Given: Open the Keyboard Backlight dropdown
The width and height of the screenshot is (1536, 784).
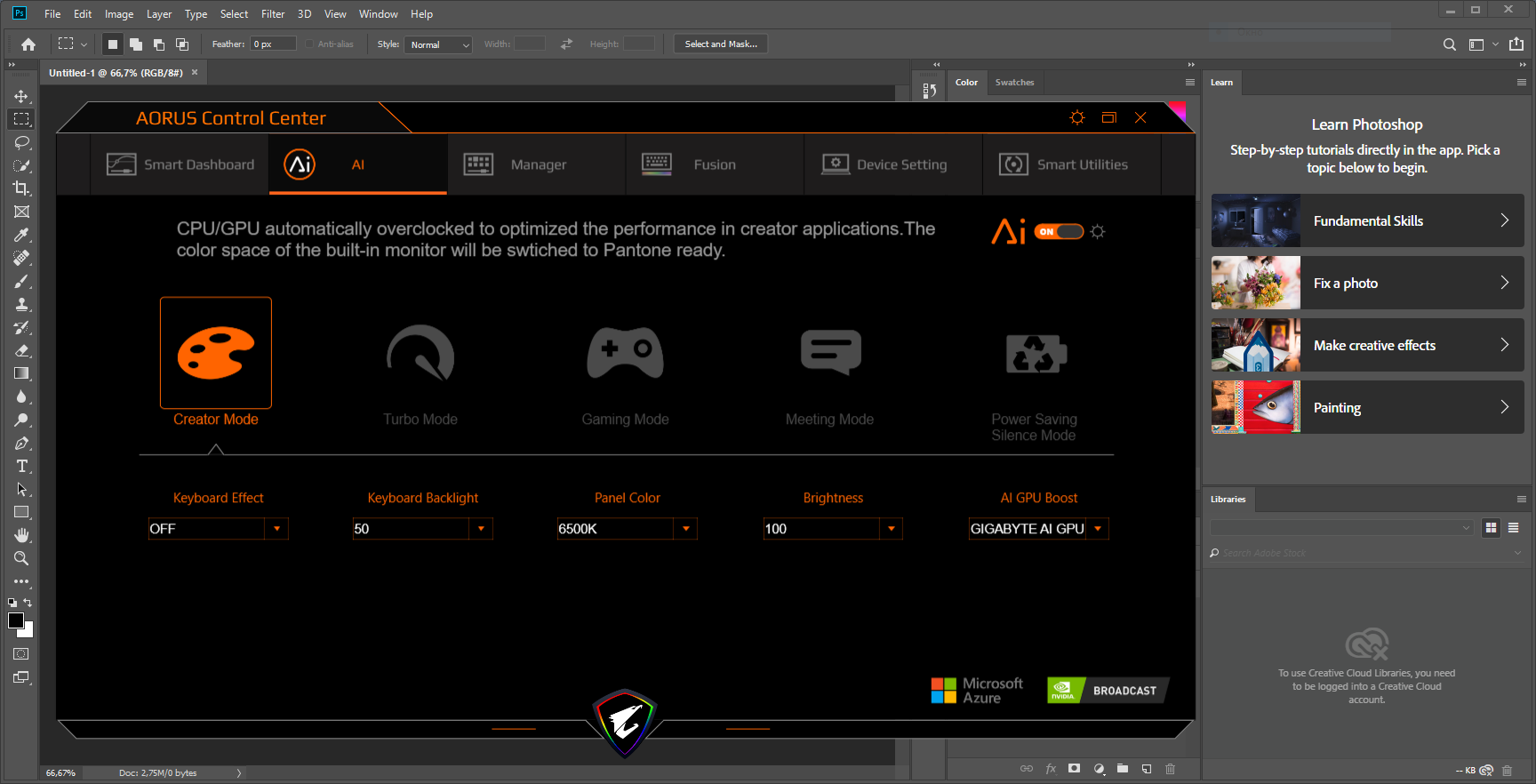Looking at the screenshot, I should click(481, 529).
